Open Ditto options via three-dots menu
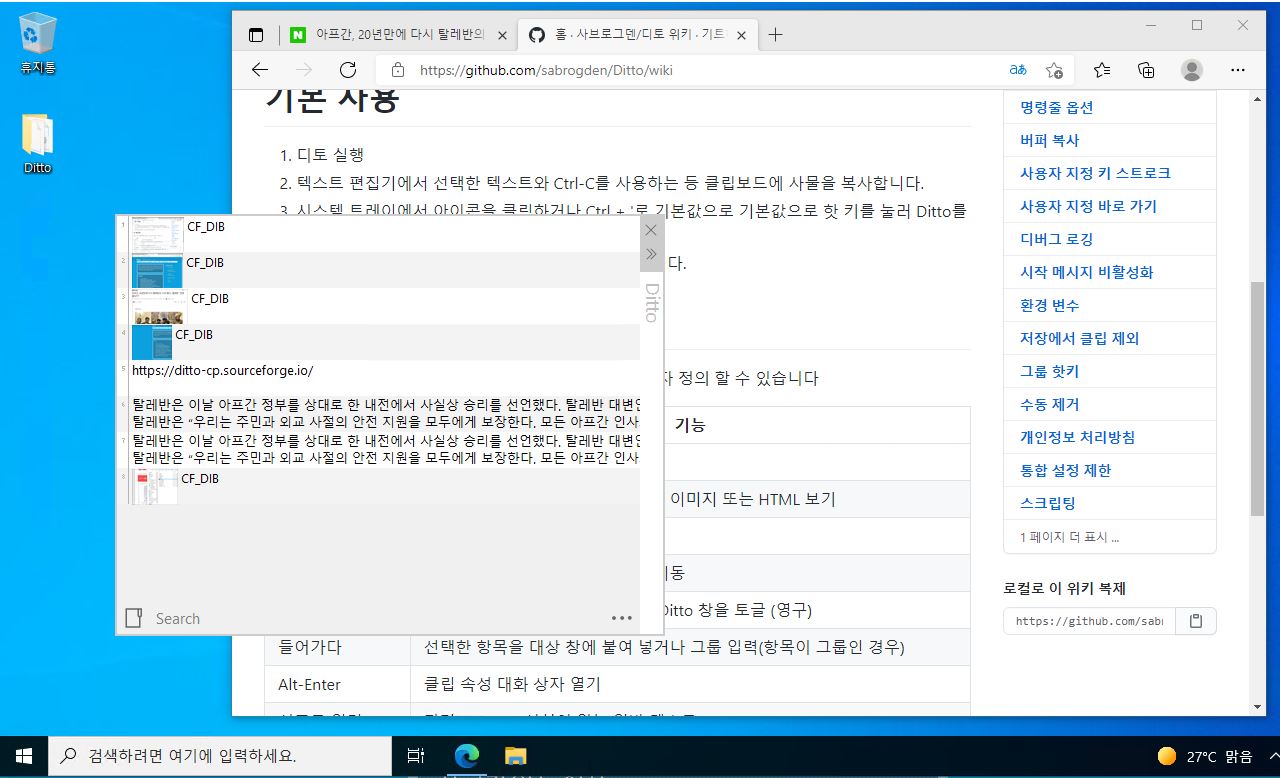 pos(622,618)
